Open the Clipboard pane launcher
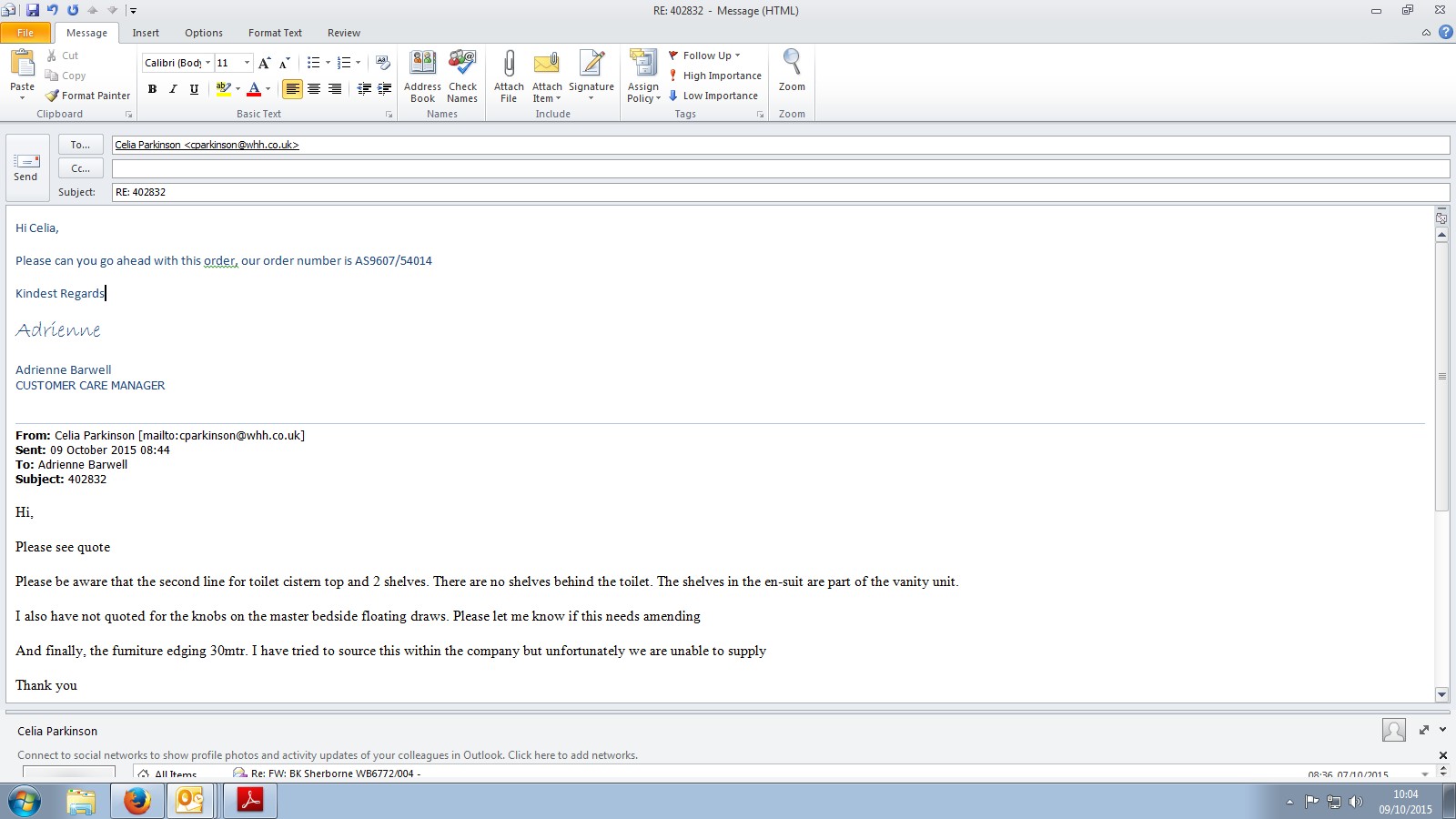 coord(128,115)
